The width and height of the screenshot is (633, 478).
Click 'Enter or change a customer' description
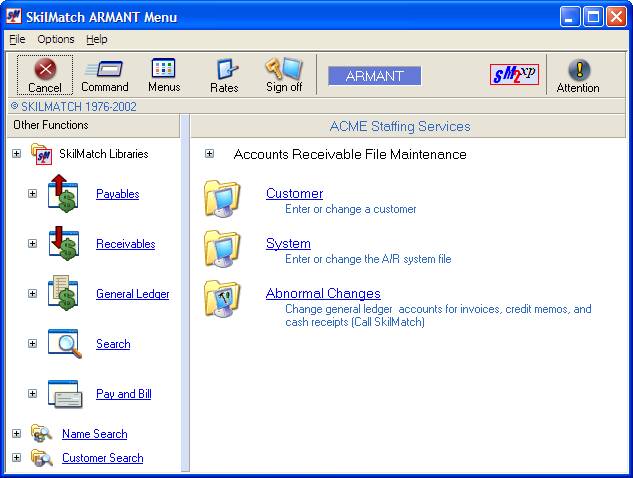click(x=350, y=209)
